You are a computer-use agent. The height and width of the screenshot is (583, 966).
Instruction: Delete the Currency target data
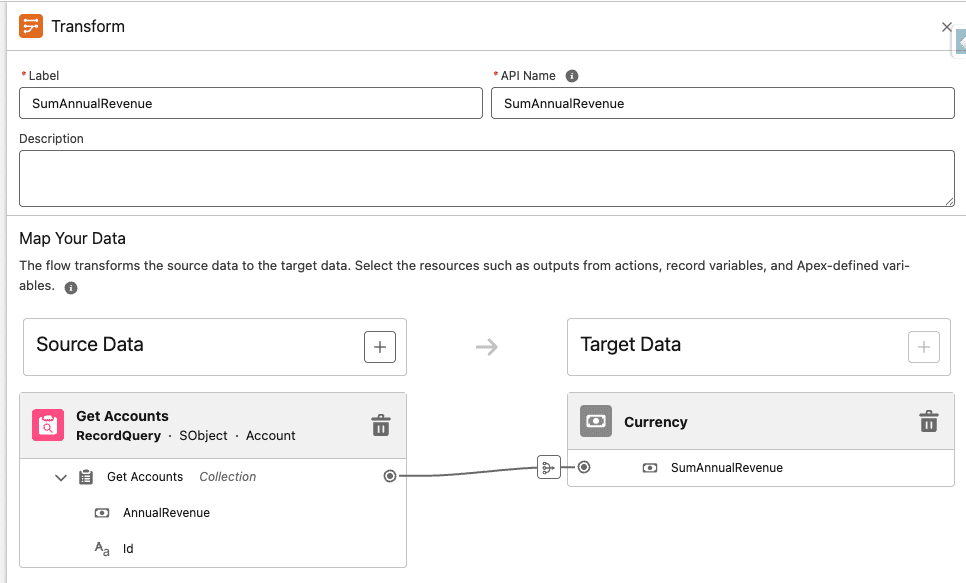(x=928, y=422)
